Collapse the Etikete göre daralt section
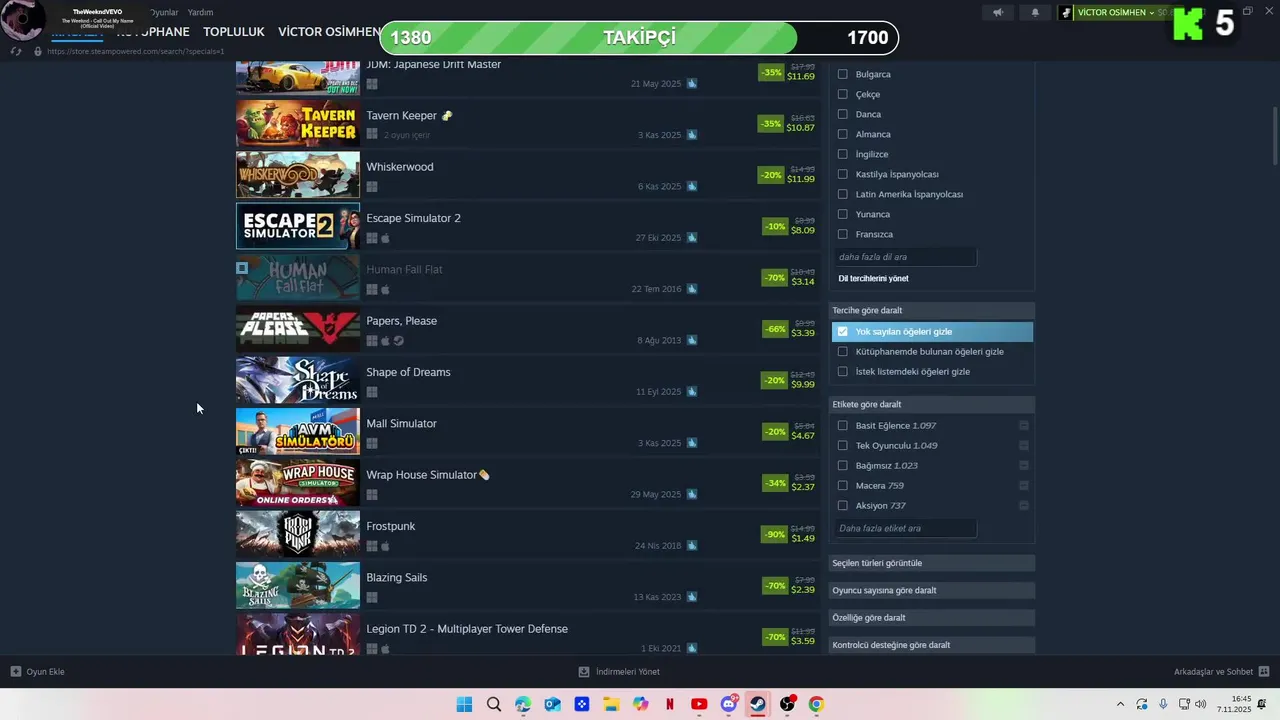Image resolution: width=1280 pixels, height=720 pixels. [932, 404]
